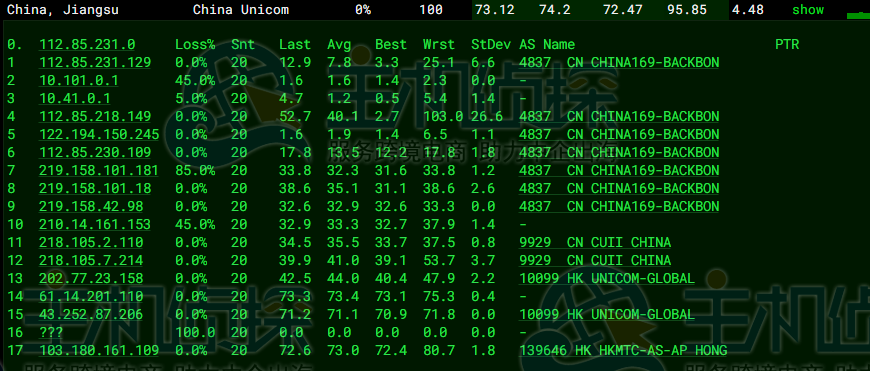This screenshot has width=870, height=371.
Task: Click source network link 112.85.231.0
Action: pyautogui.click(x=87, y=44)
